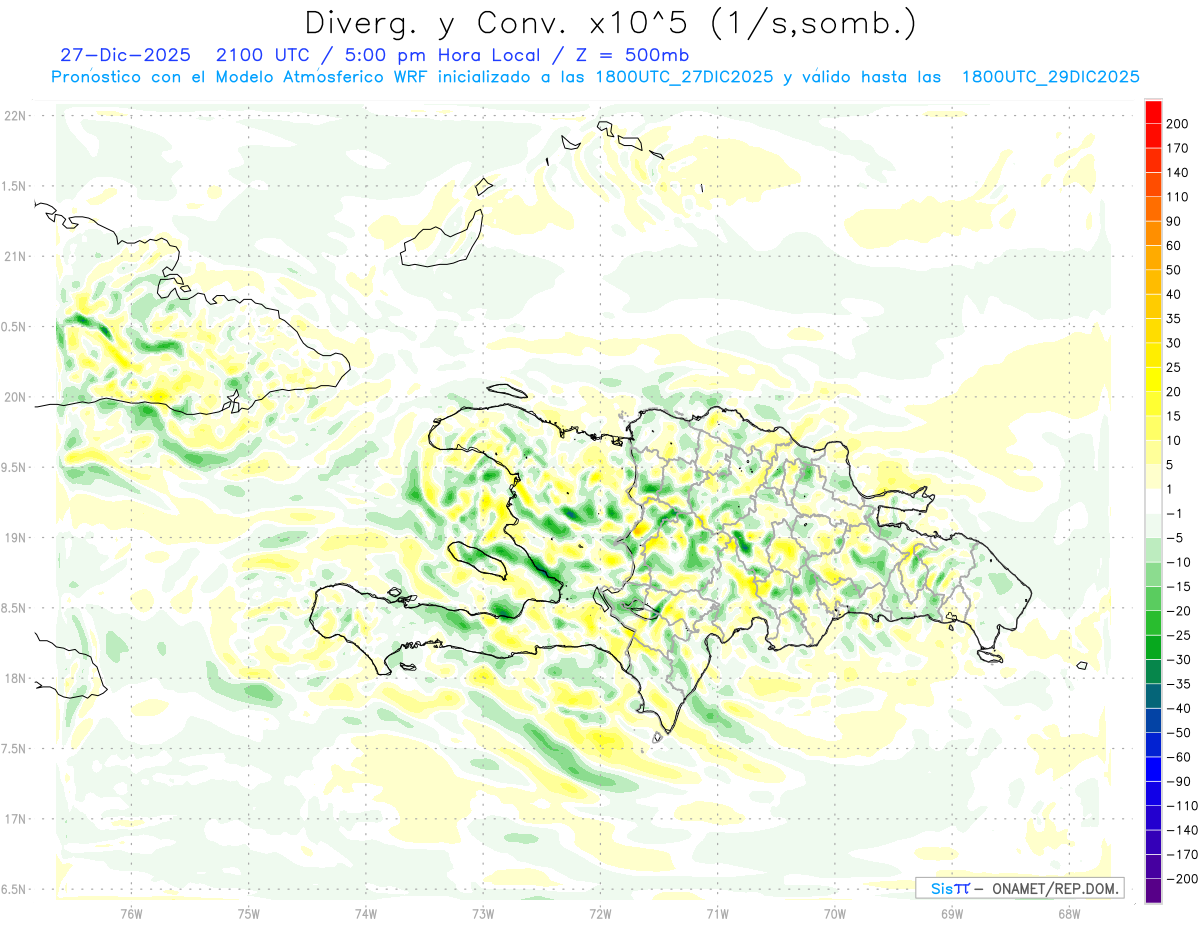Click the positive 50 value on the color scale

click(1175, 270)
